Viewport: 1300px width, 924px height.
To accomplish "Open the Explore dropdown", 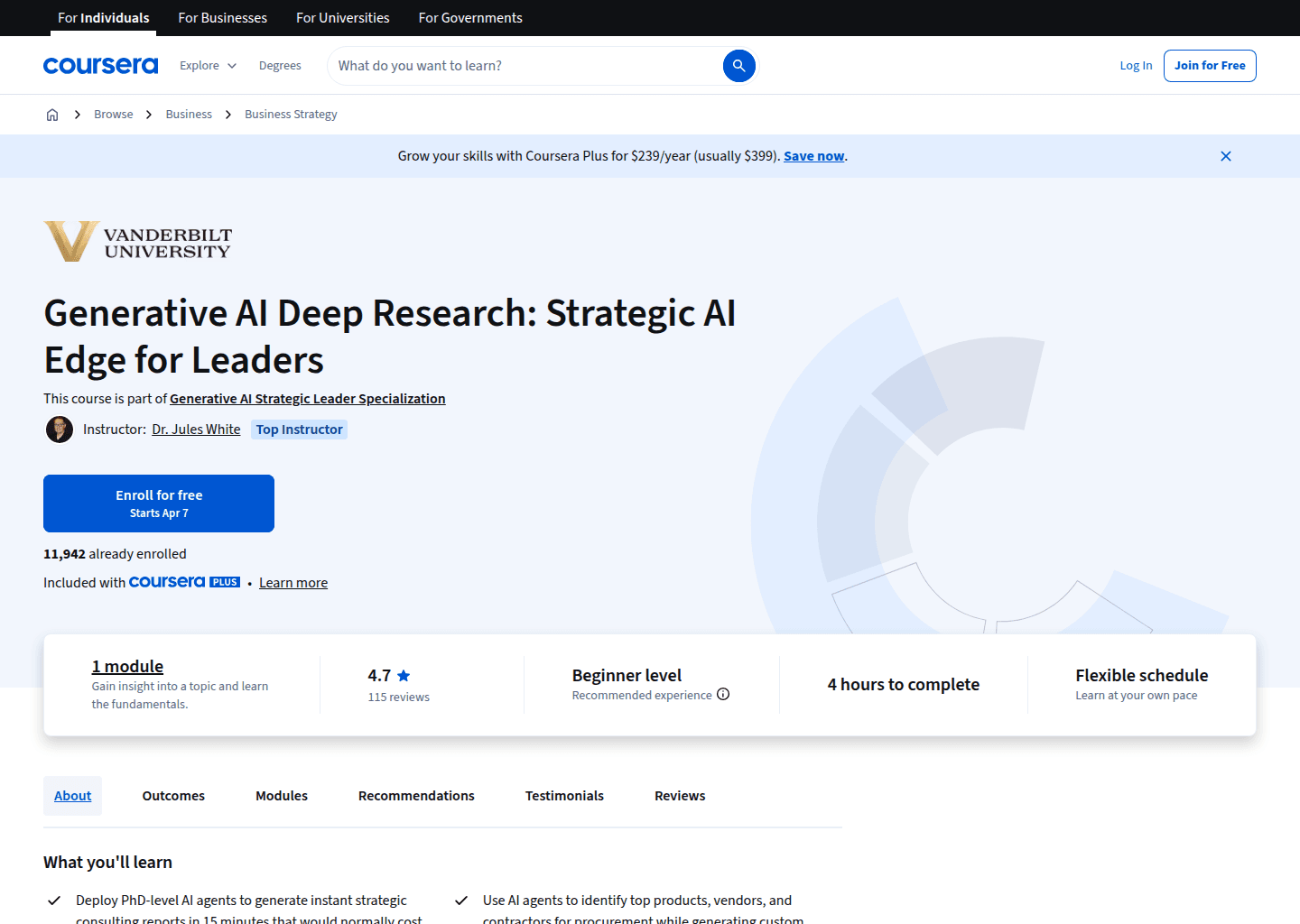I will (x=207, y=65).
